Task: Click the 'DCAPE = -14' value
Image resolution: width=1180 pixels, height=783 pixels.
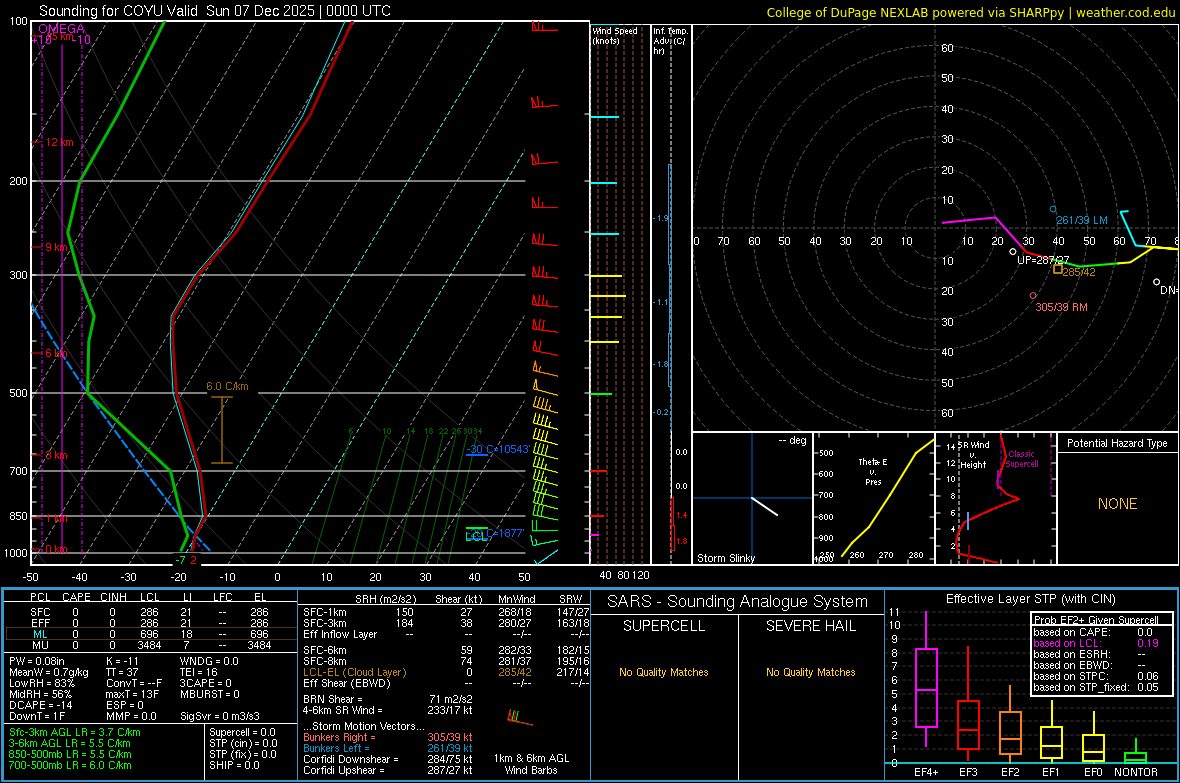Action: pyautogui.click(x=41, y=705)
